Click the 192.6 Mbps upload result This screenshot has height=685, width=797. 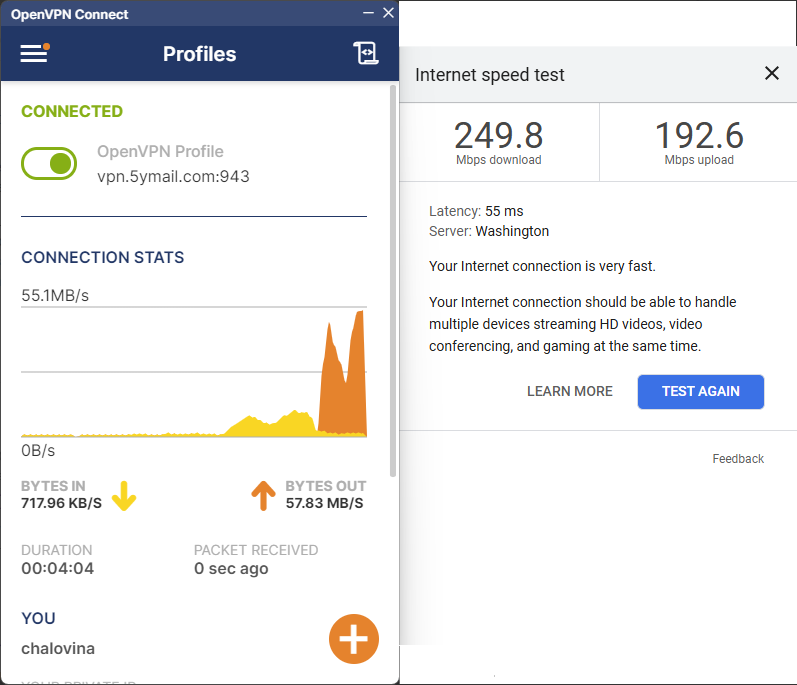click(698, 141)
